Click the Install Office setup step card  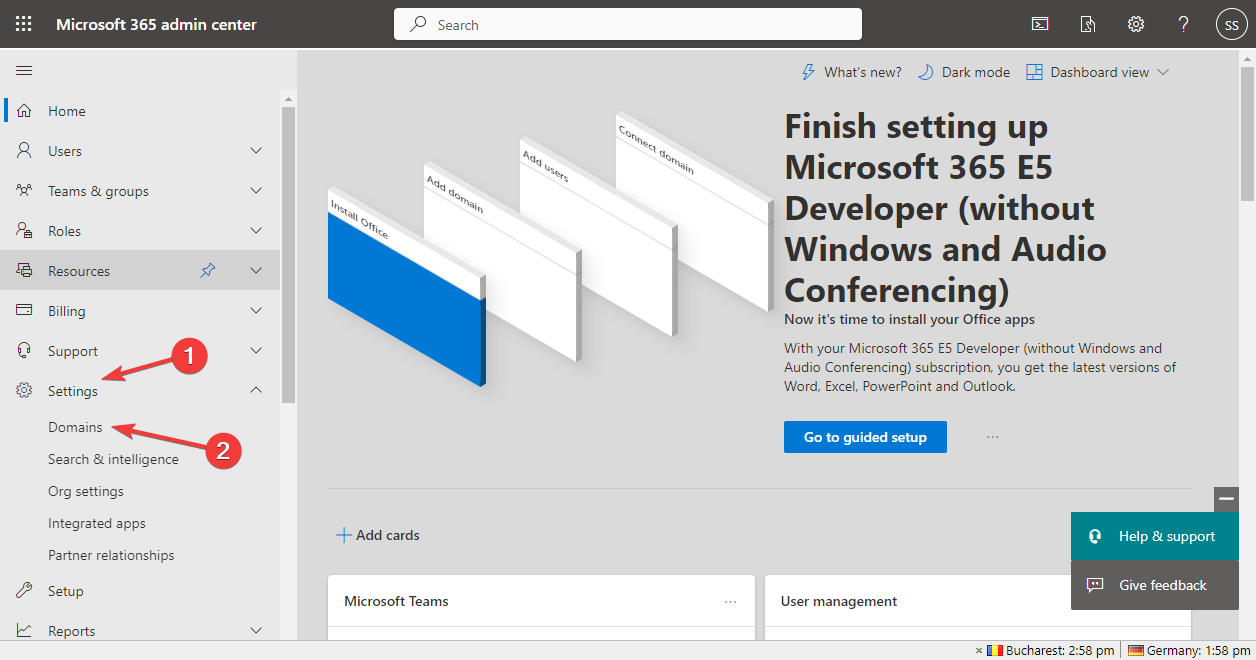406,285
